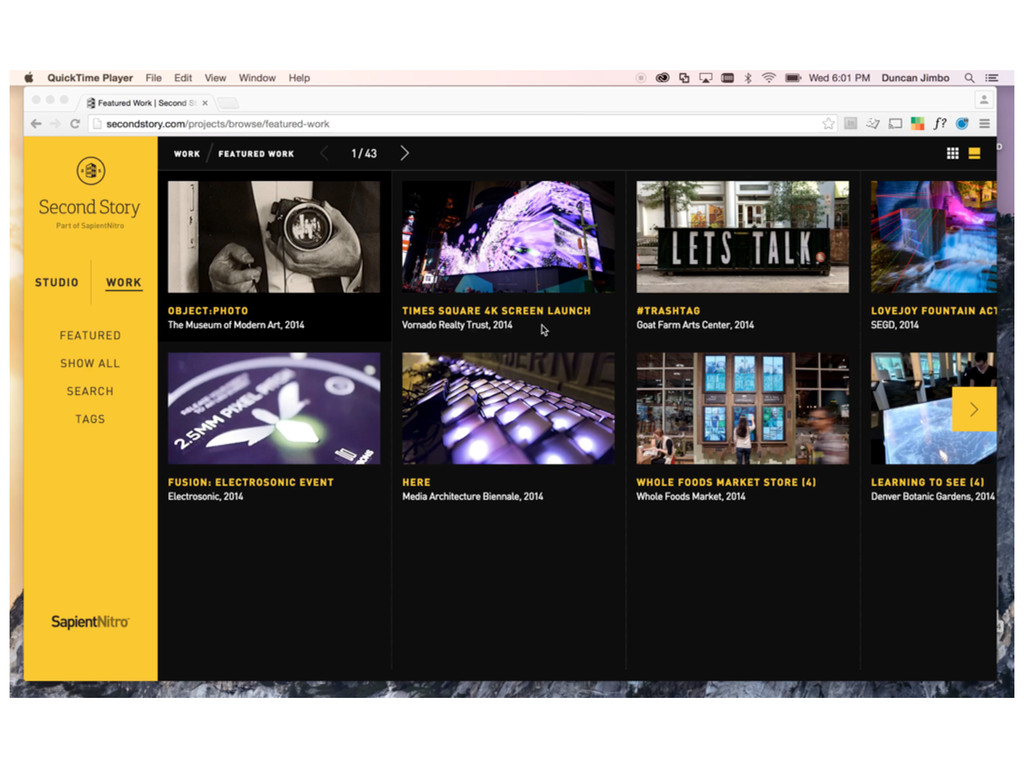Open FEATURED in sidebar

coord(90,335)
